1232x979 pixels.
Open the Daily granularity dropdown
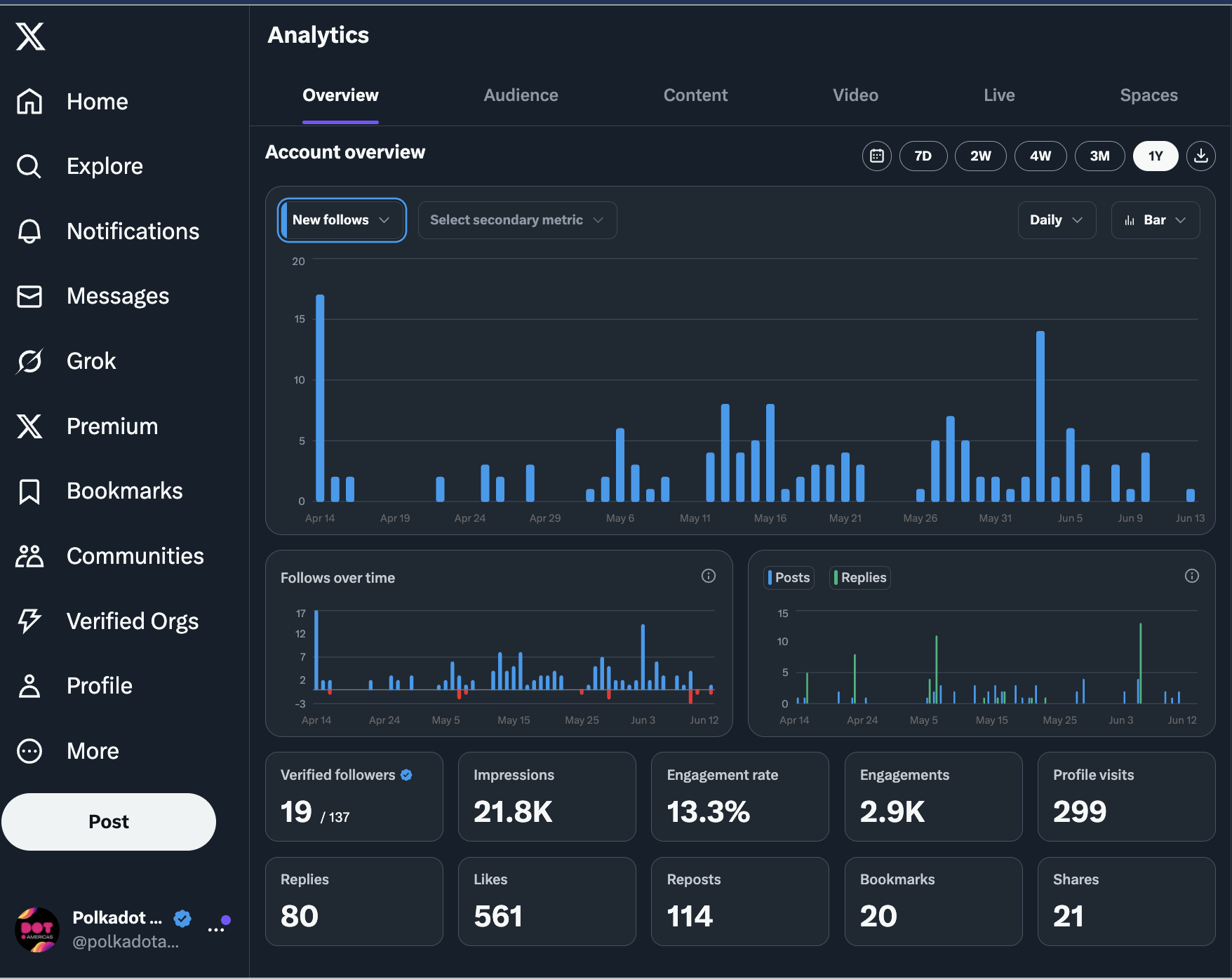click(1057, 220)
